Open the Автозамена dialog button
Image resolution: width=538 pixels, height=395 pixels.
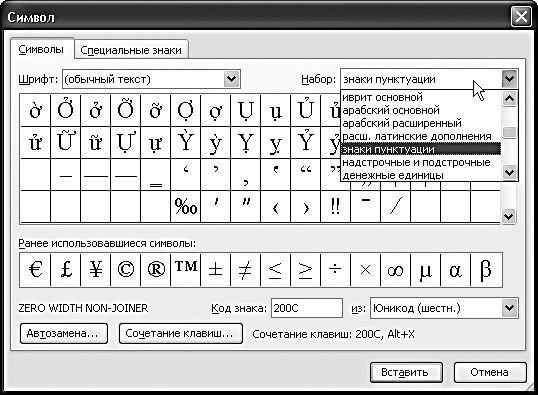point(64,333)
